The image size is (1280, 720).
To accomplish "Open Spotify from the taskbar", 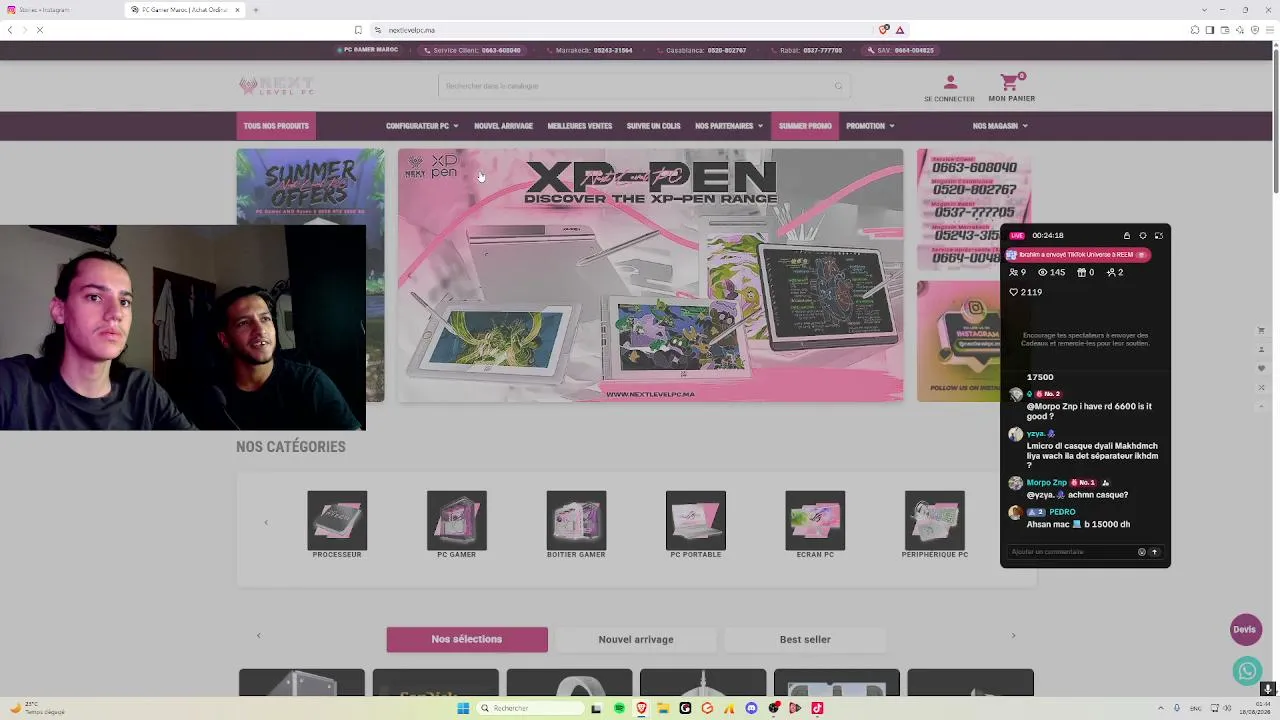I will pyautogui.click(x=619, y=708).
